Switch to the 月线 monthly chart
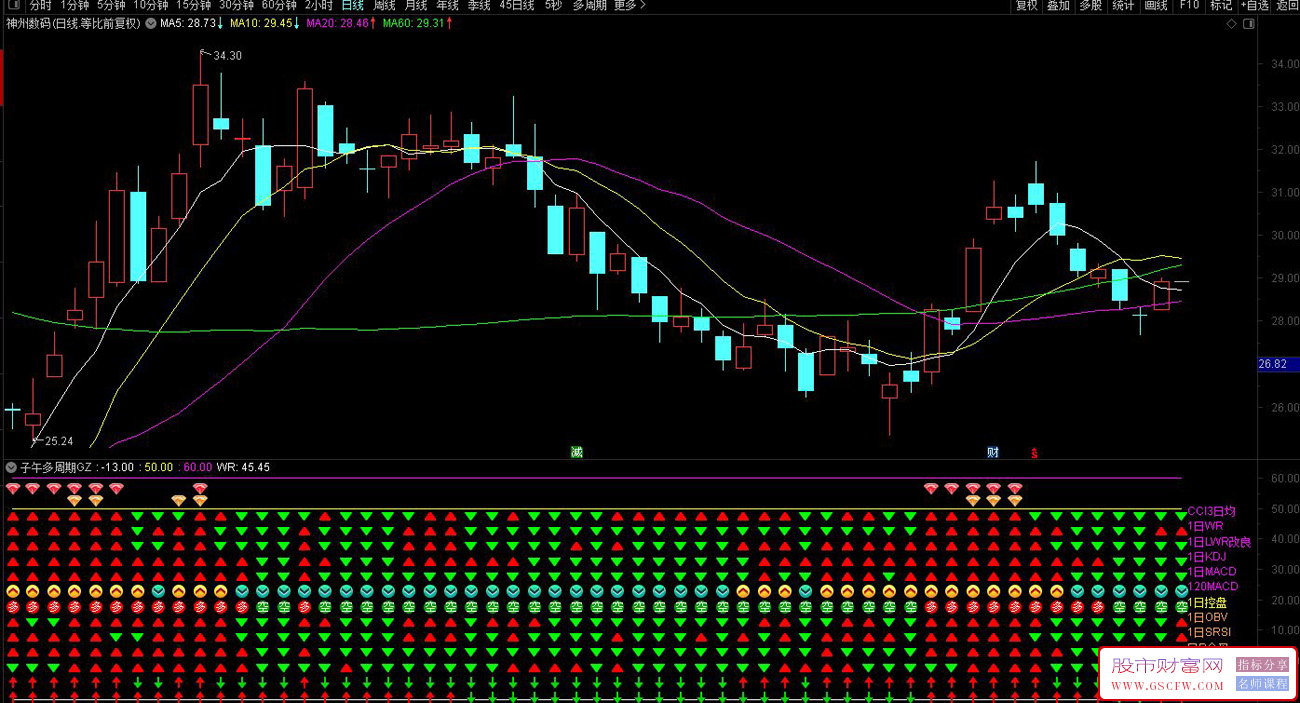The height and width of the screenshot is (703, 1300). (x=415, y=5)
